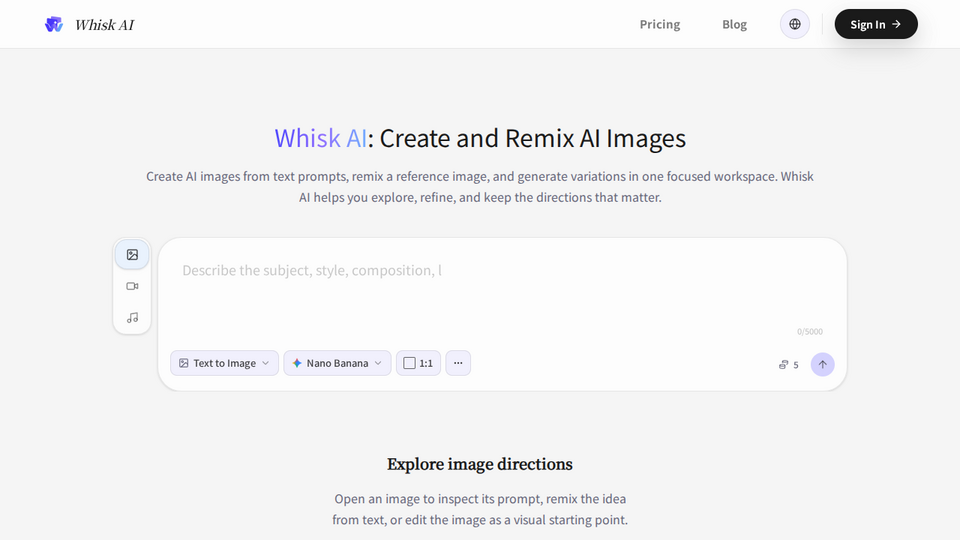
Task: Go to the Blog page
Action: click(734, 24)
